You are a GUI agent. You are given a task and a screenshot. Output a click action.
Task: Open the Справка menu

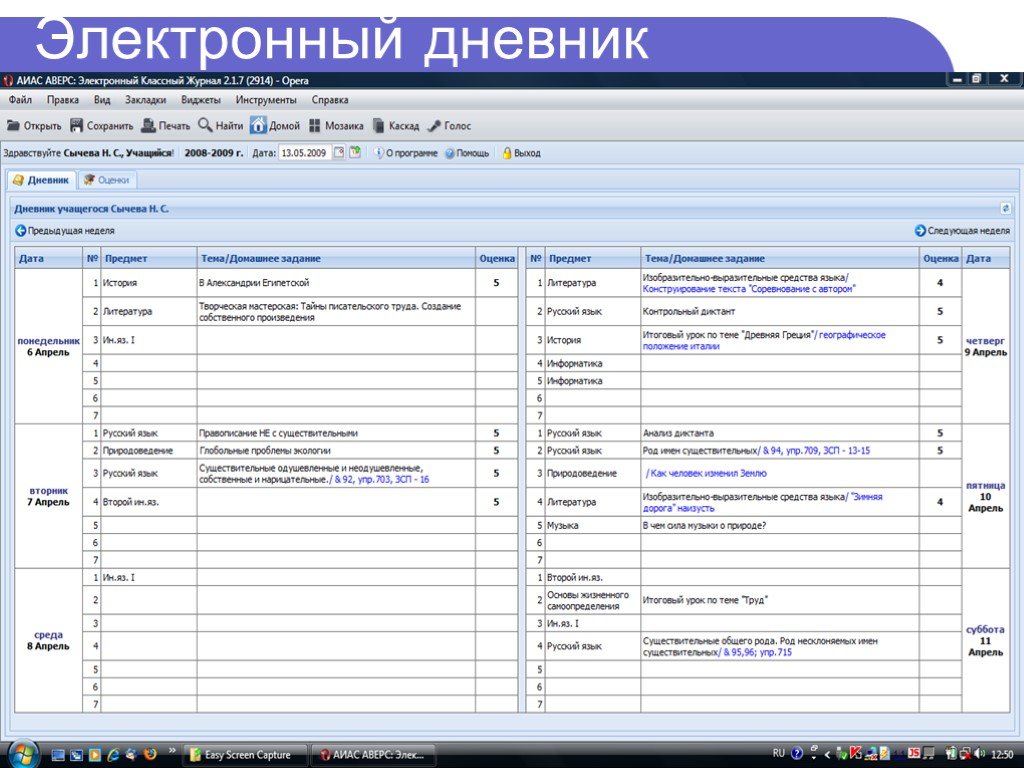click(x=330, y=100)
